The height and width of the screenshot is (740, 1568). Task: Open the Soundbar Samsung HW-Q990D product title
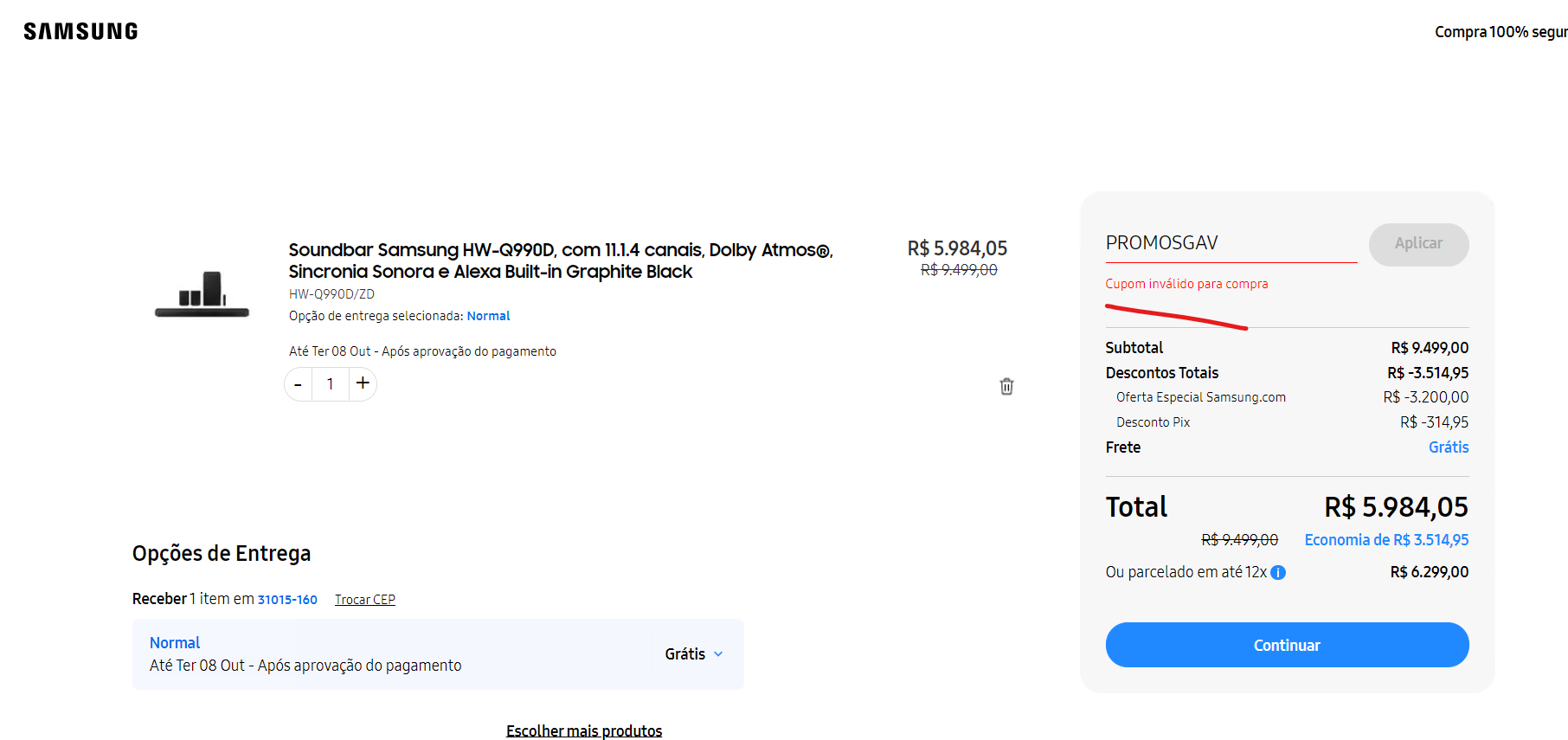tap(561, 261)
